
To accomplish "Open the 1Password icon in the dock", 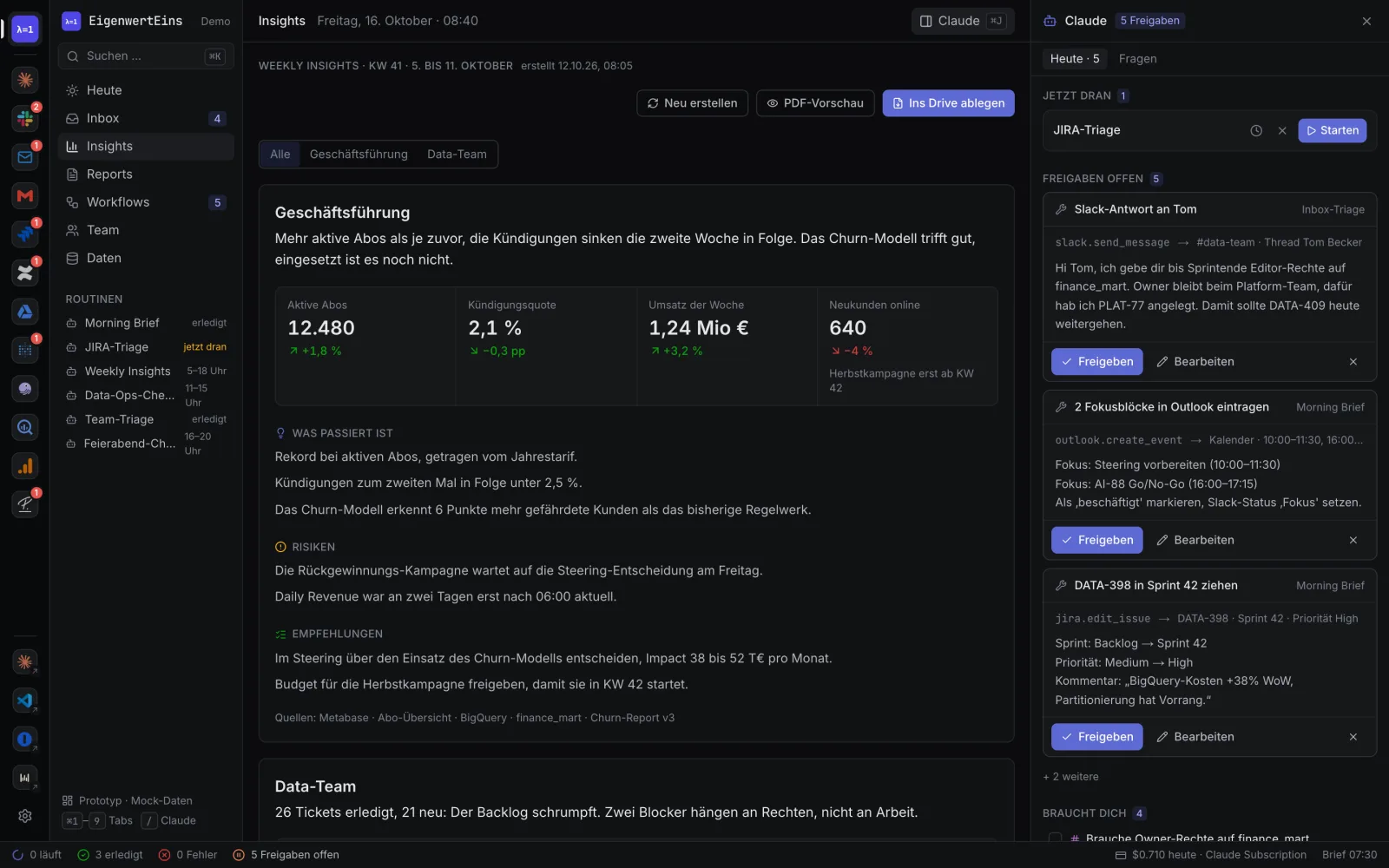I will [24, 740].
